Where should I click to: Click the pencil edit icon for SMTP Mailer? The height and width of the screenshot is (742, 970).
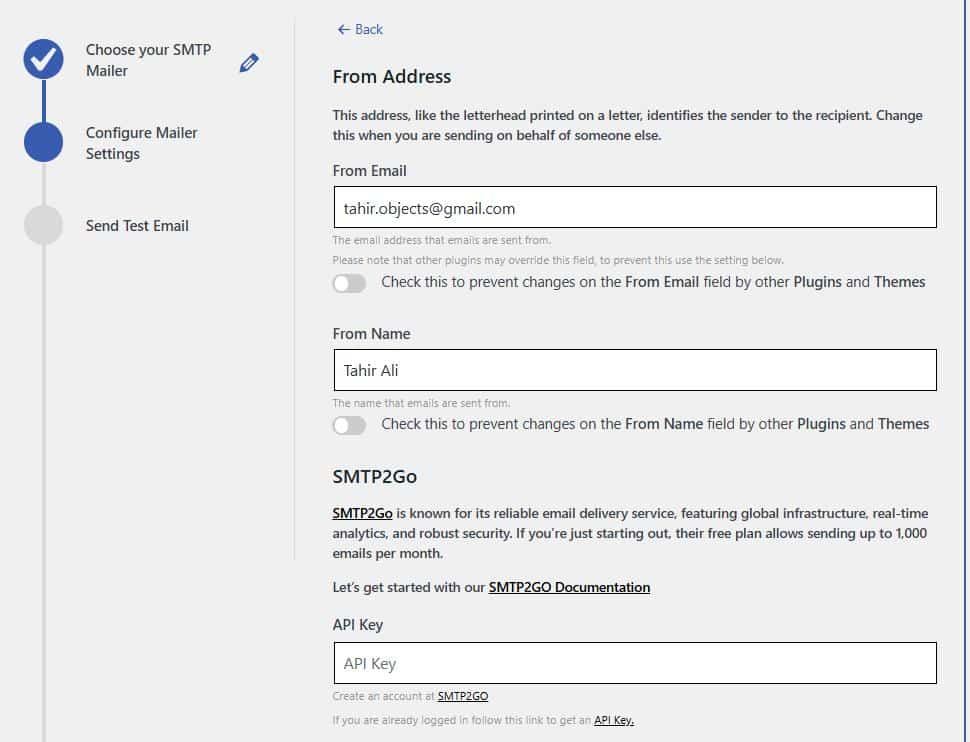tap(249, 63)
